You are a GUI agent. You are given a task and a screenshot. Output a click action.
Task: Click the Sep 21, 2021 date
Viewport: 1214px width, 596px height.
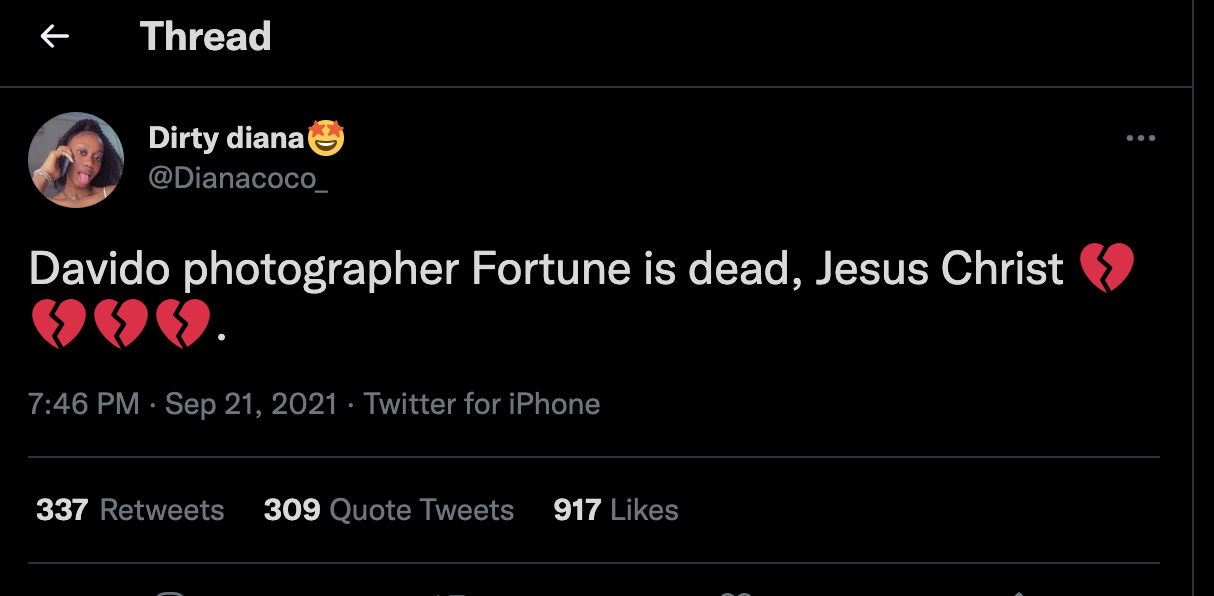[251, 404]
